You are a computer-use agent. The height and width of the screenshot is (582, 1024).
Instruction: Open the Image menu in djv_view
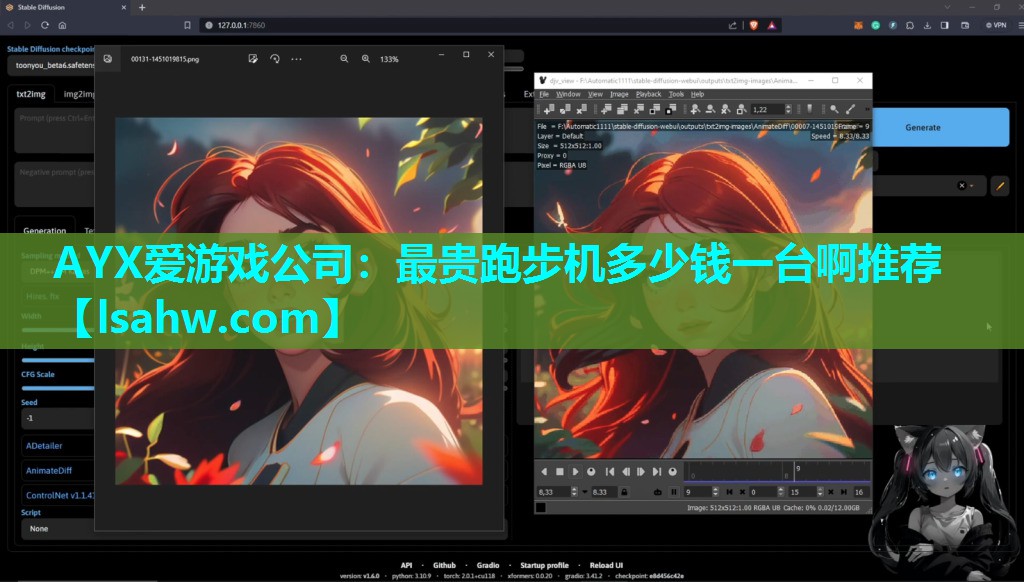[x=619, y=94]
